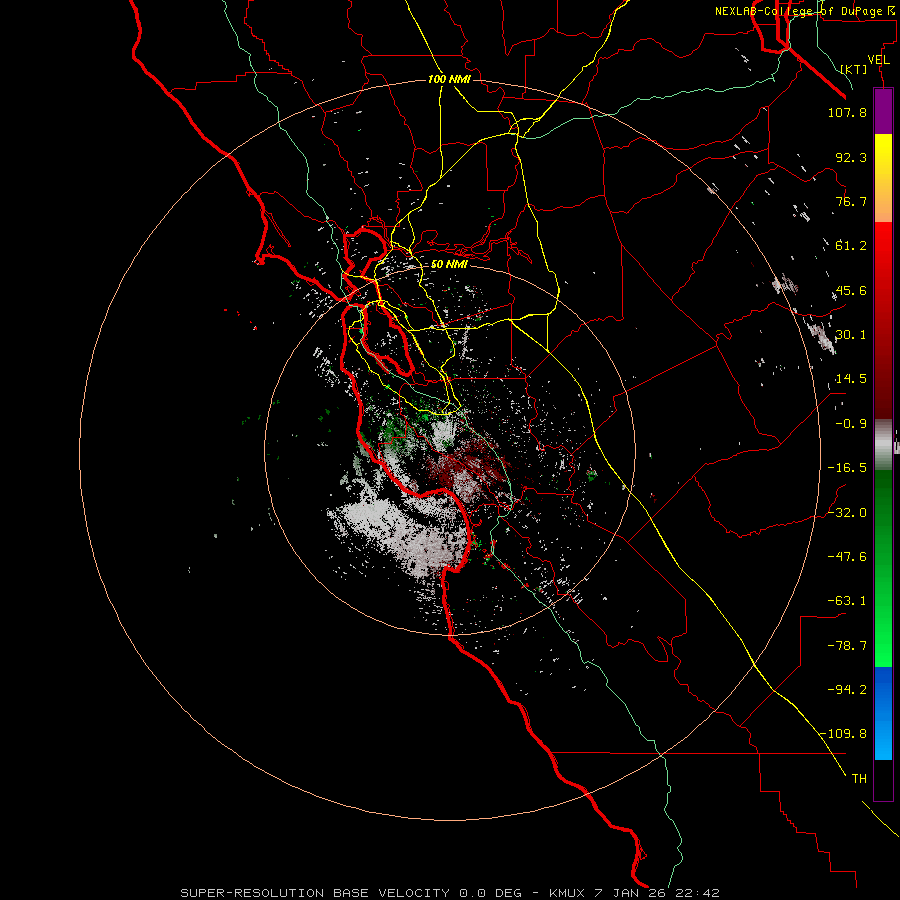Image resolution: width=900 pixels, height=900 pixels.
Task: Click the -47.6 velocity scale value
Action: click(x=847, y=557)
